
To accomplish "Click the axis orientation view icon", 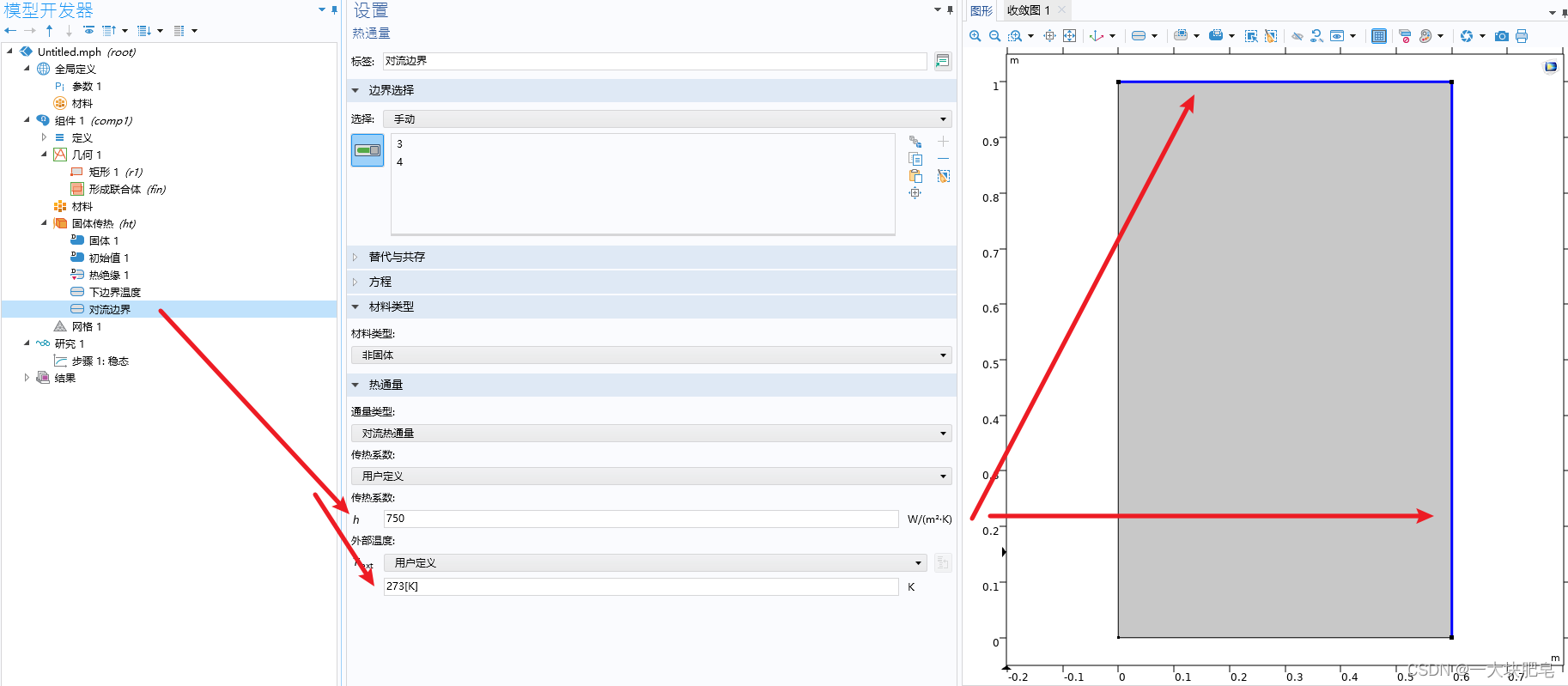I will coord(1097,36).
